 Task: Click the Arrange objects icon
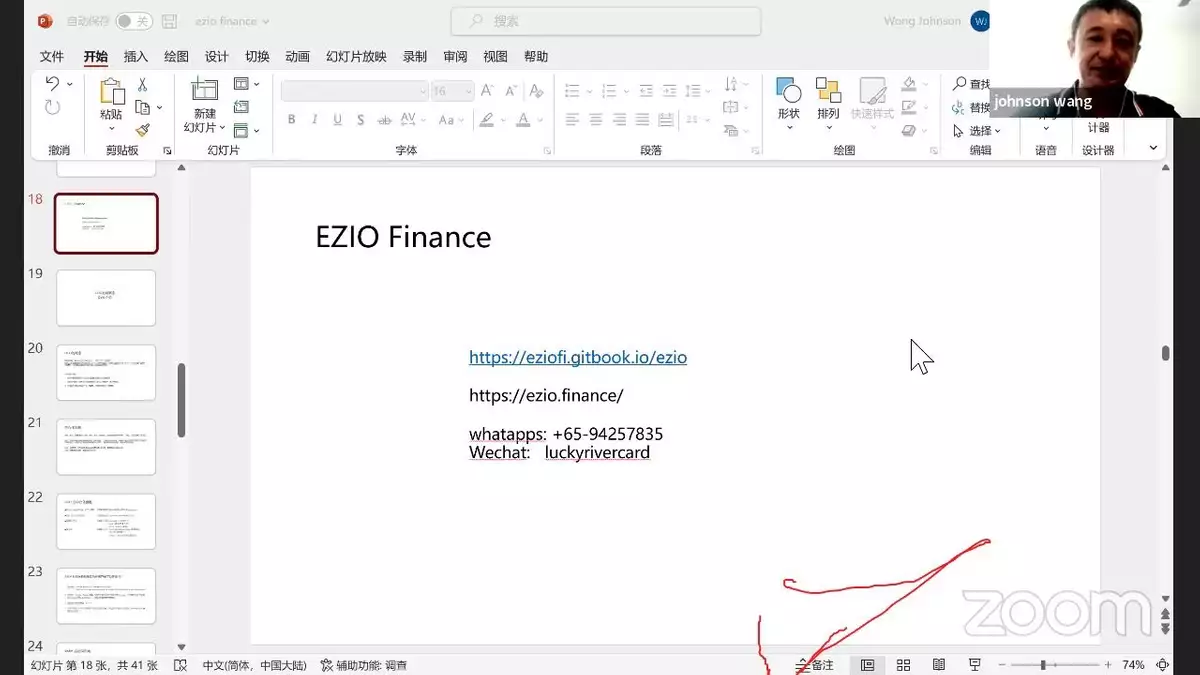coord(828,90)
